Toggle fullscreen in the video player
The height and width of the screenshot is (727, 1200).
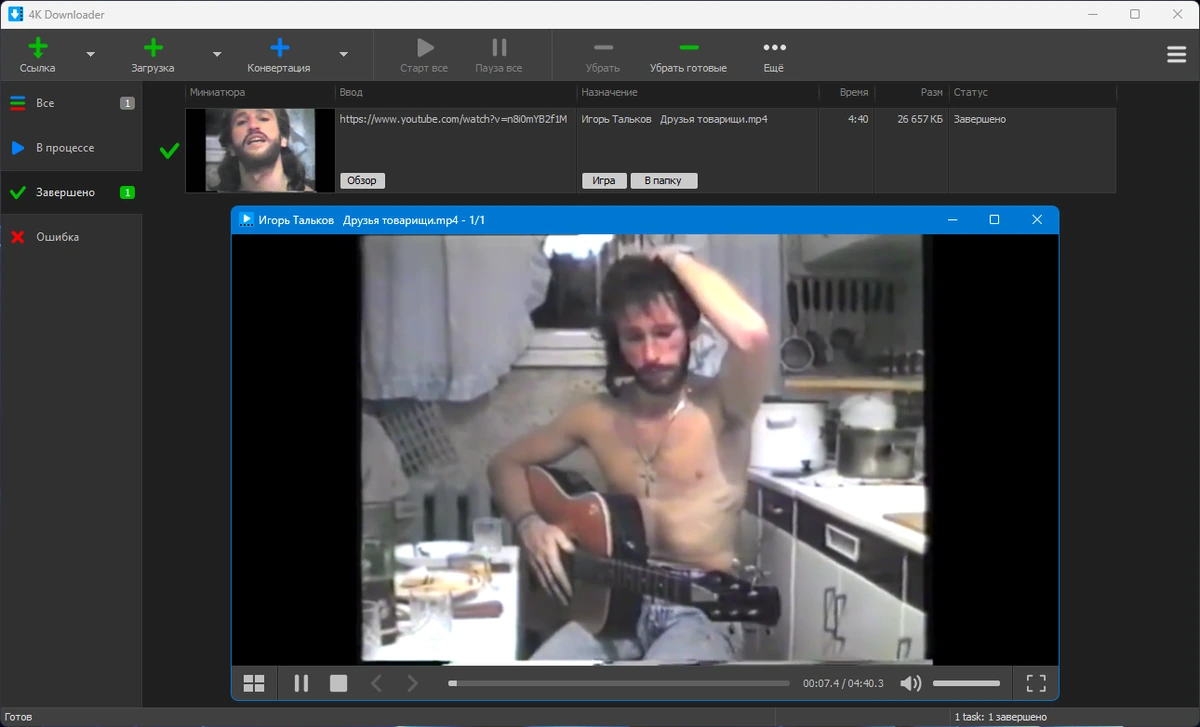pos(1036,684)
